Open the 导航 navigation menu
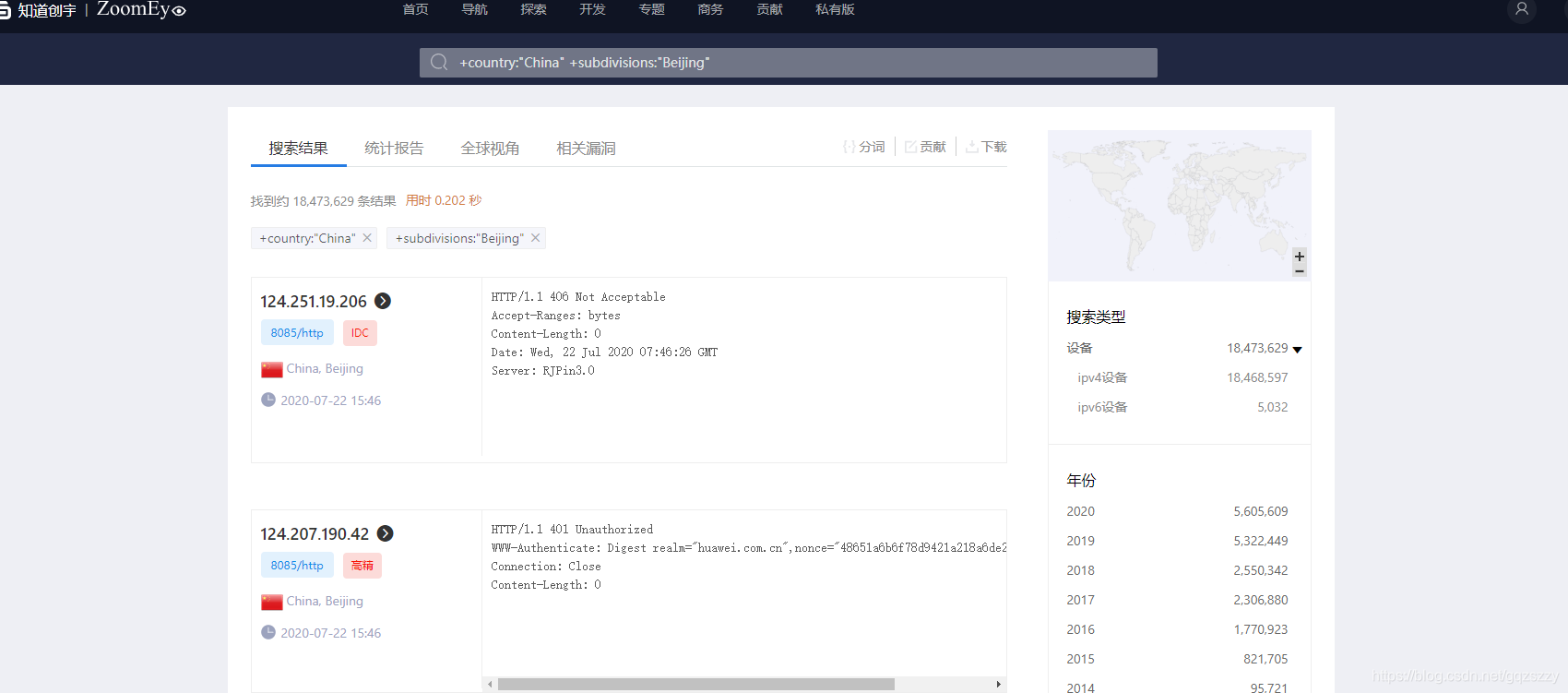The height and width of the screenshot is (693, 1568). point(475,9)
